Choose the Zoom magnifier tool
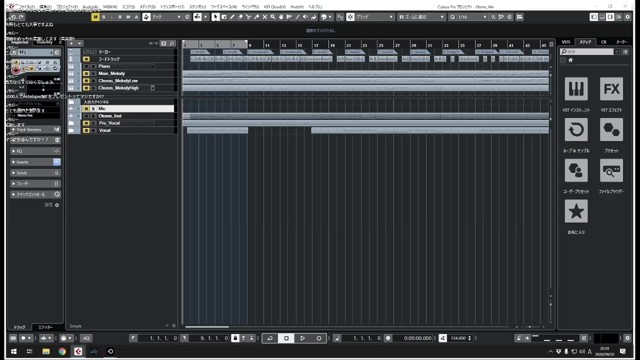Screen dimensions: 640x360 pos(273,17)
